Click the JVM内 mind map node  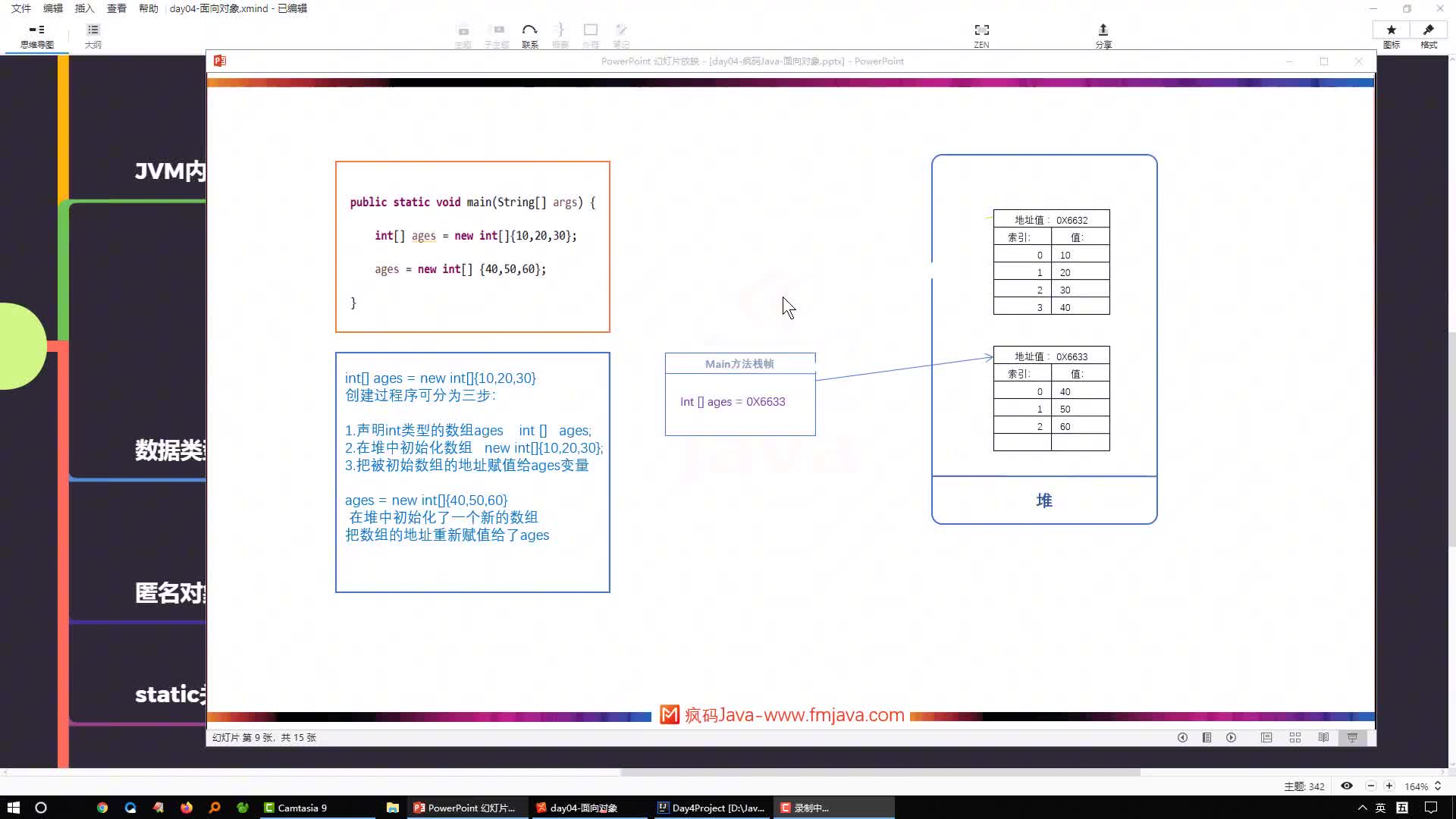click(x=170, y=170)
